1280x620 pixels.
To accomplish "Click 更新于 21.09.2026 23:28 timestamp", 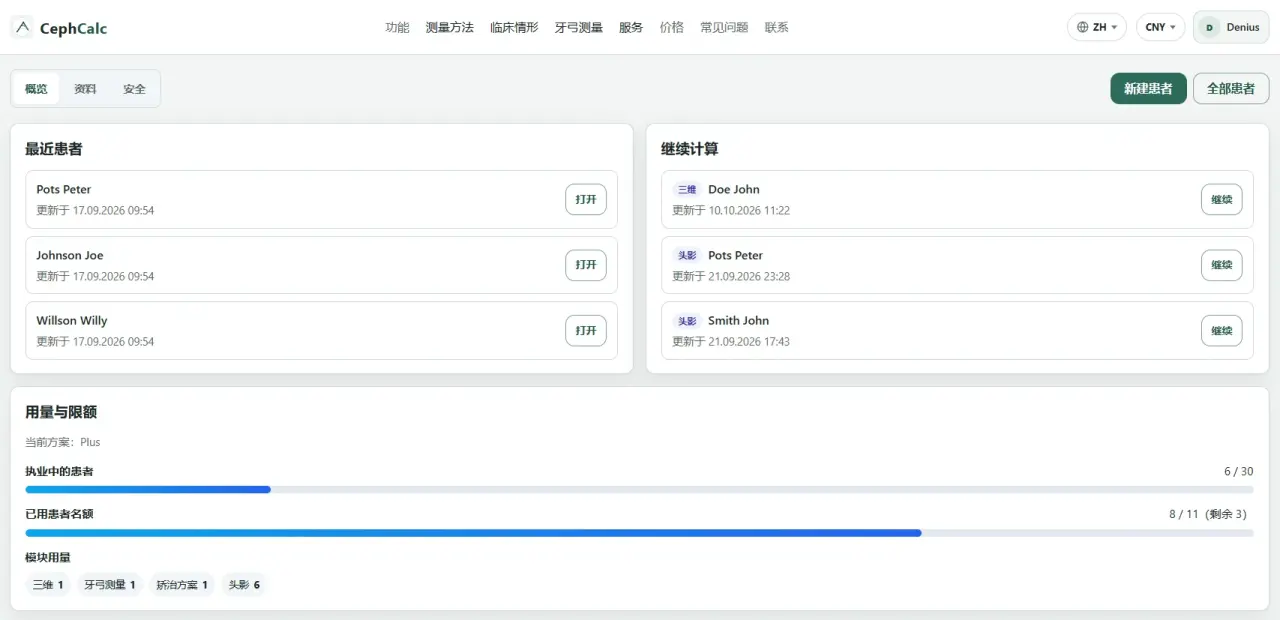I will pos(731,276).
